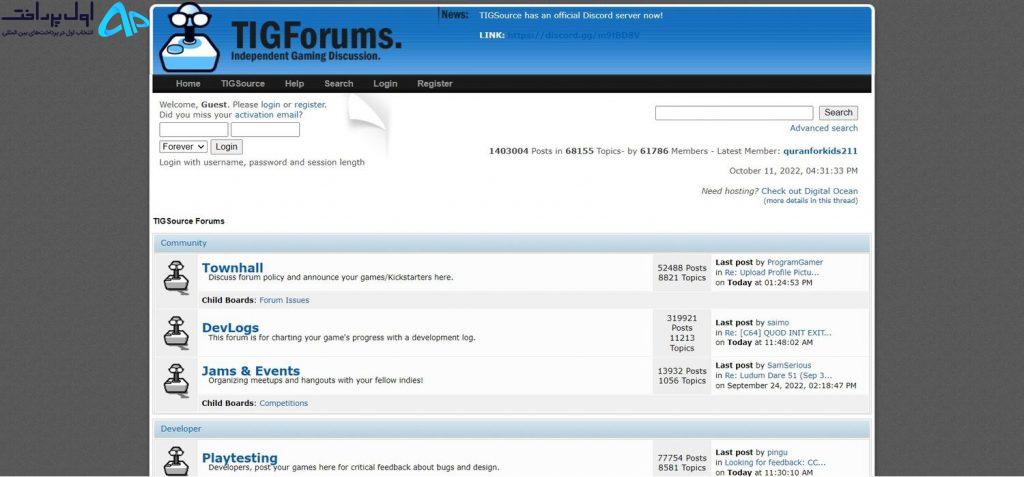Open the Jams & Events board
1024x477 pixels.
(x=251, y=371)
